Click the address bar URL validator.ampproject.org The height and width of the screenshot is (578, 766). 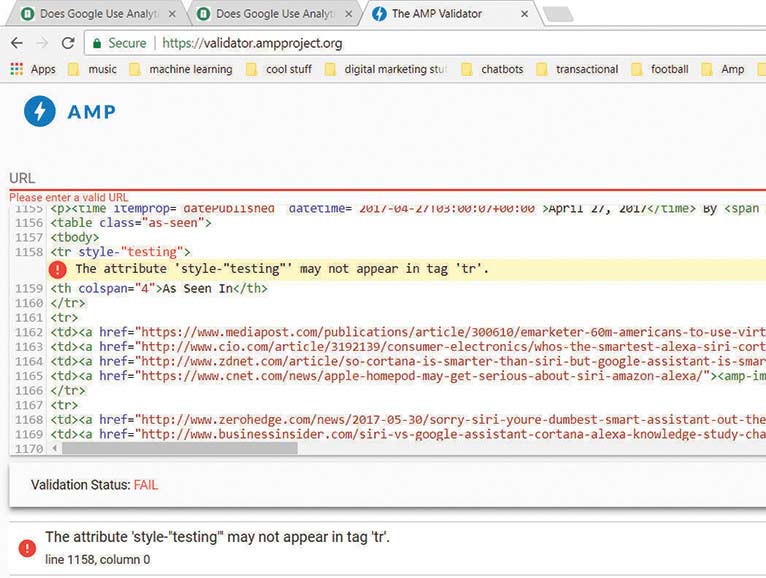[x=252, y=43]
